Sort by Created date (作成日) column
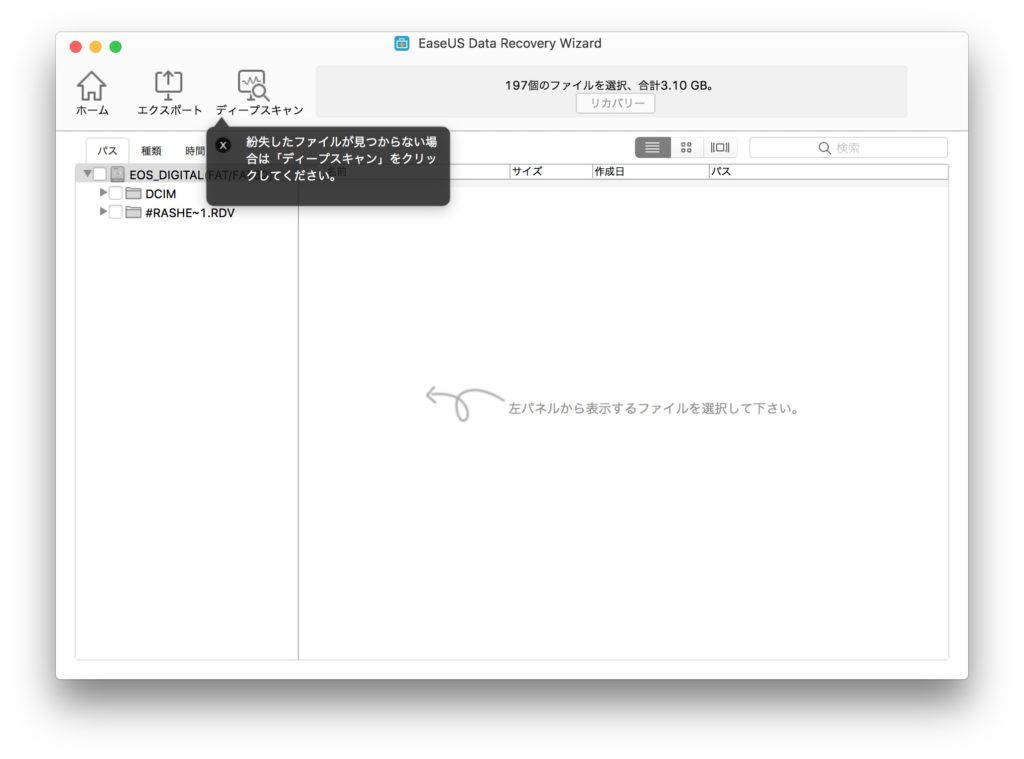1024x759 pixels. (650, 171)
